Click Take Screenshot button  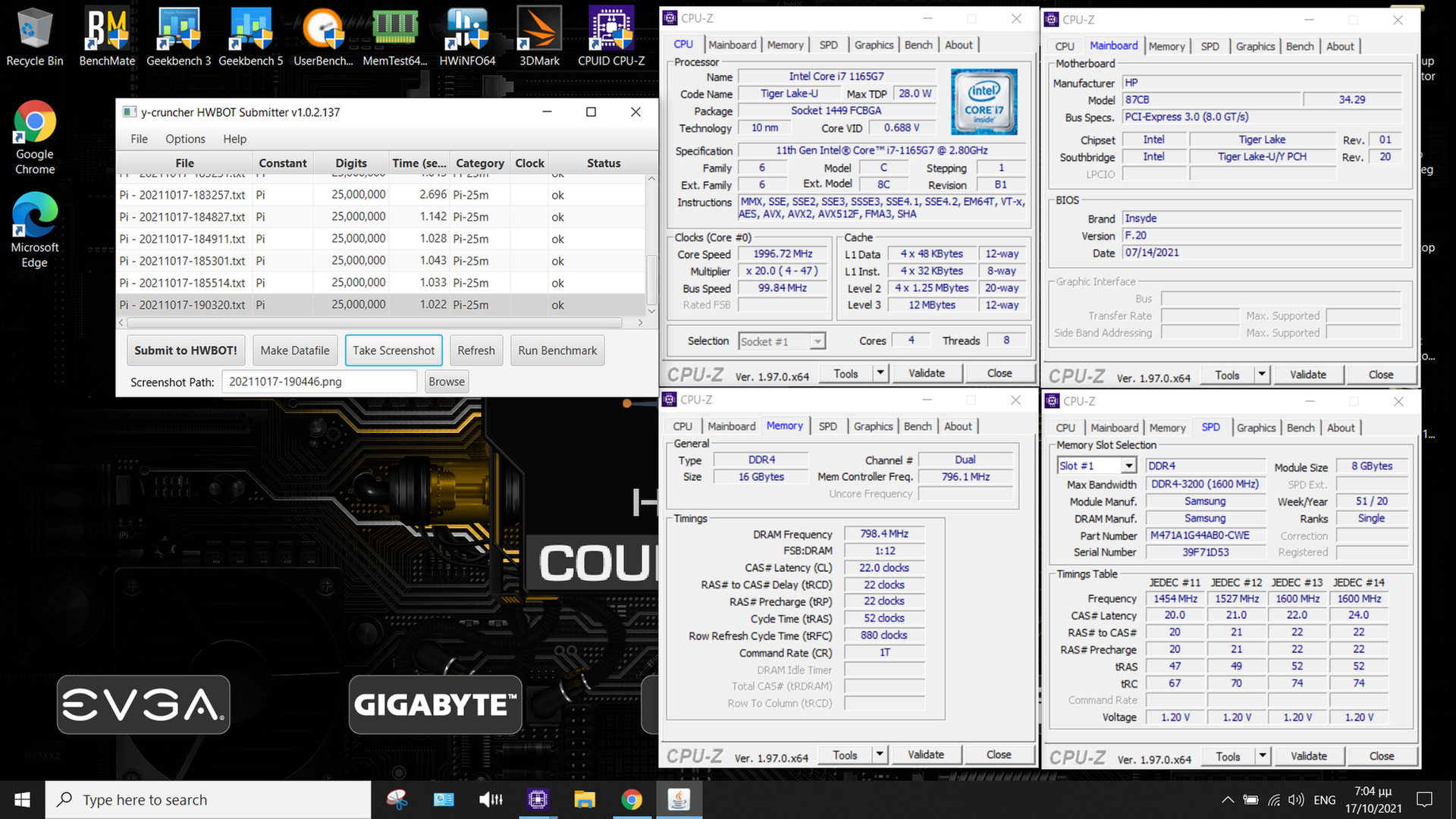[394, 350]
